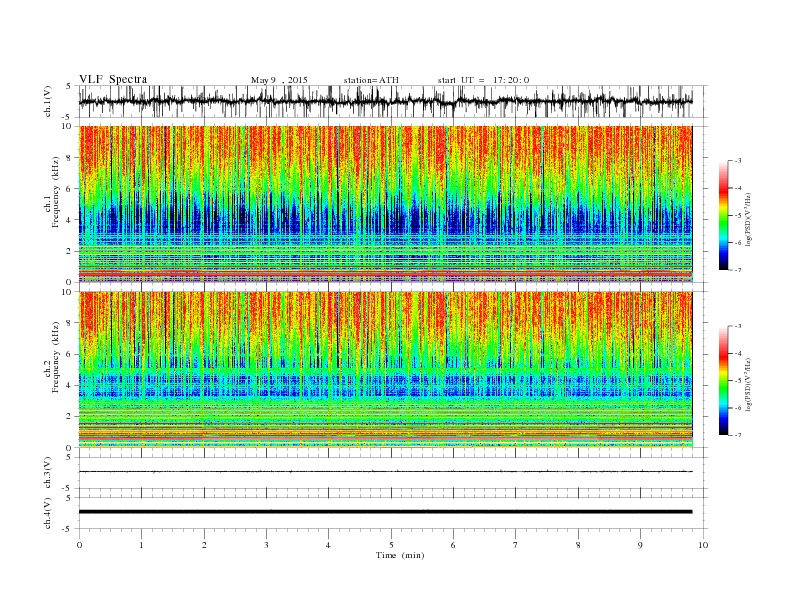Click the "Time (min)" x-axis label
Image resolution: width=792 pixels, height=612 pixels.
coord(400,555)
